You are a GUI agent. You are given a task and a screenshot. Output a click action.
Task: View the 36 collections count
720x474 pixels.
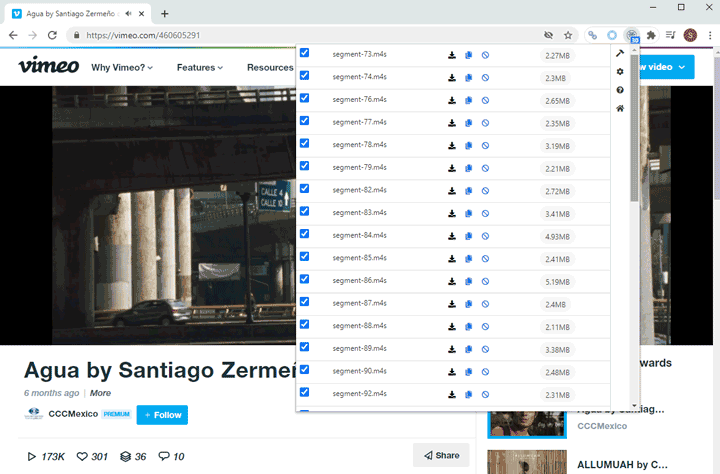click(x=133, y=457)
